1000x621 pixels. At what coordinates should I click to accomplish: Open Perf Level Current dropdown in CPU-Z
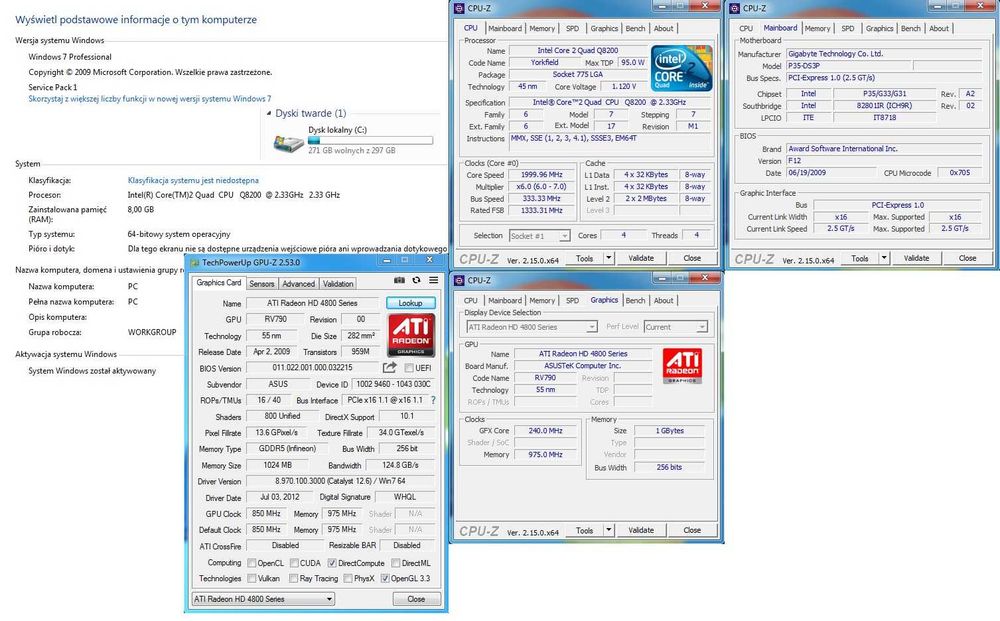coord(675,326)
